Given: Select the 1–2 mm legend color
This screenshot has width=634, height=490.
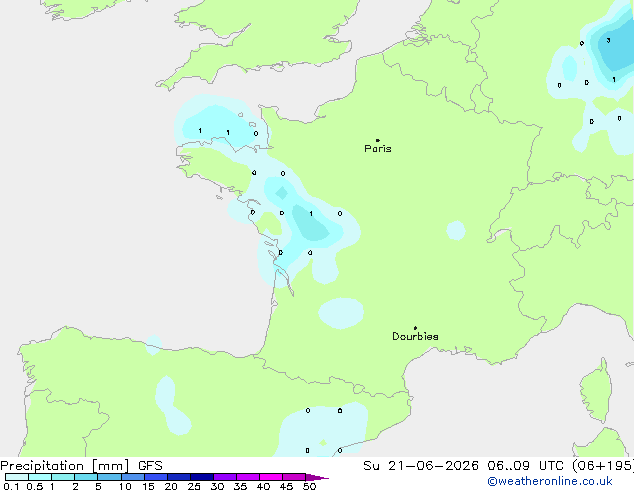Looking at the screenshot, I should click(x=63, y=477).
